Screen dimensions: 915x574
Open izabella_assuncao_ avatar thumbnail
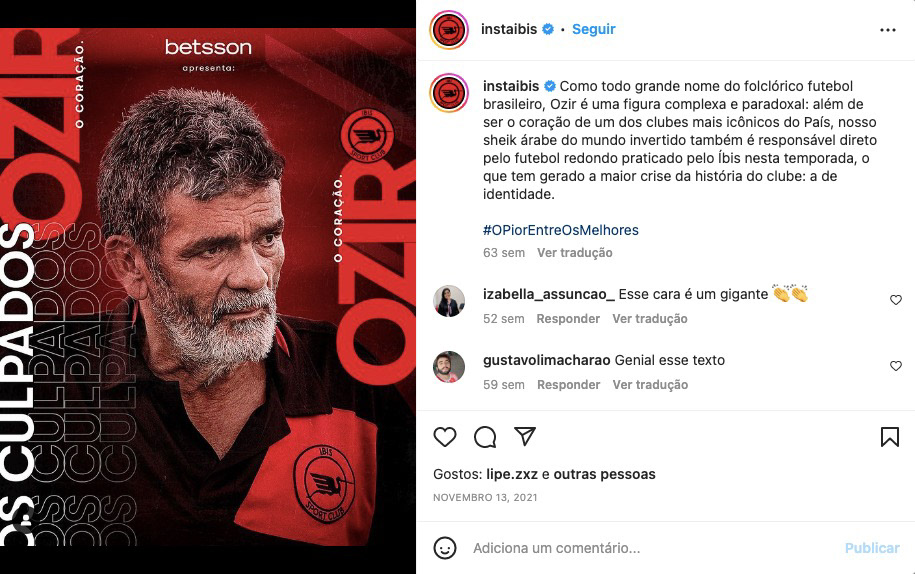[449, 301]
